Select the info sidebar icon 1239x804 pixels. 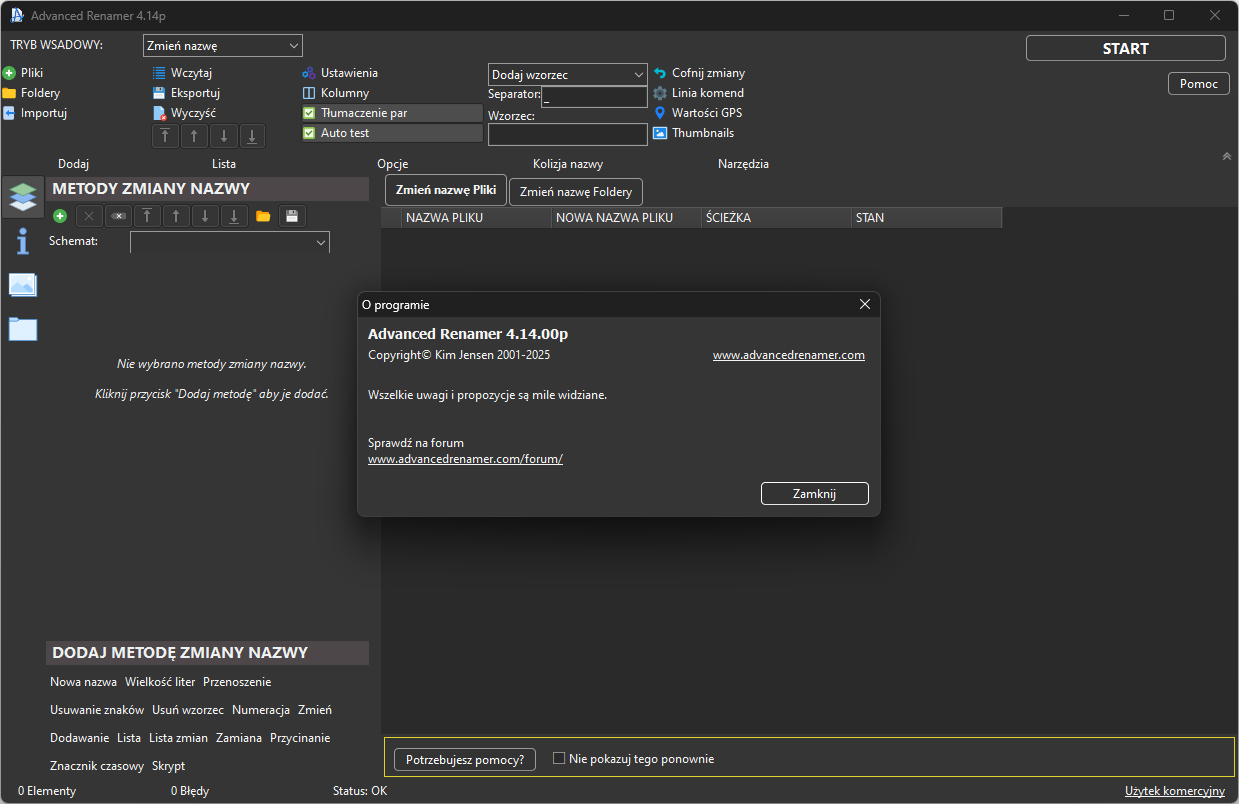click(x=23, y=241)
